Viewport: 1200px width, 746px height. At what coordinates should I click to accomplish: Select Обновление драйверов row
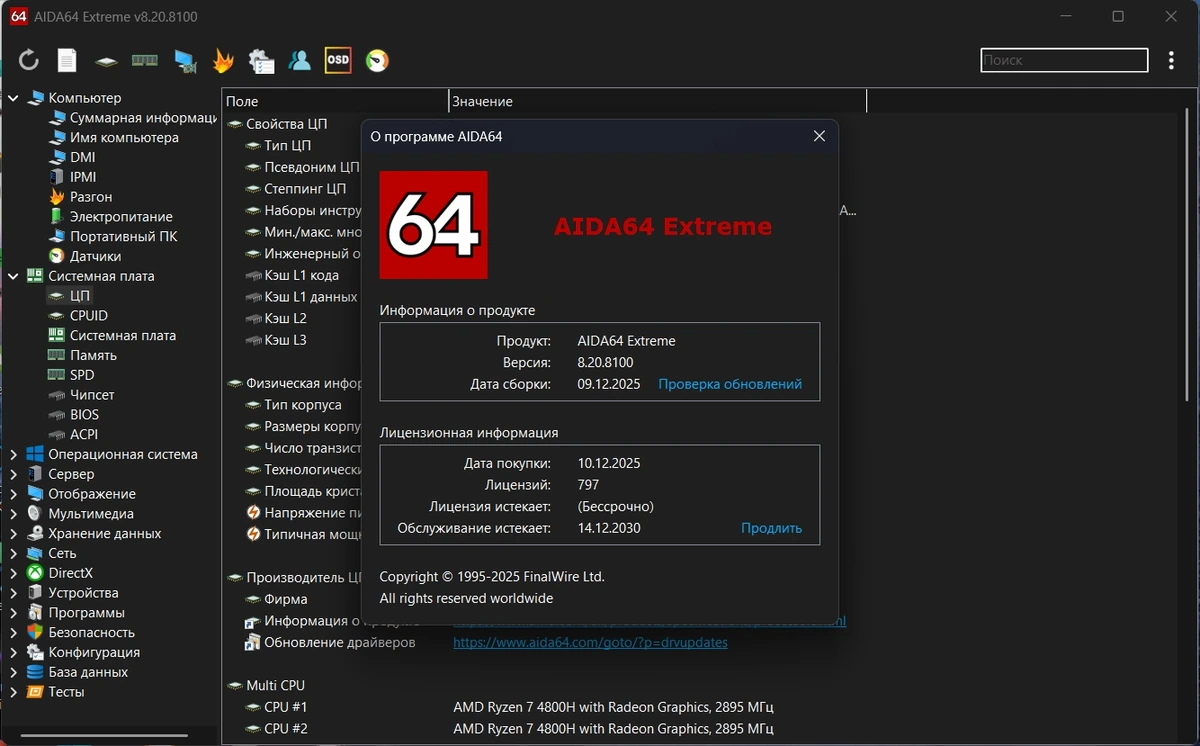tap(340, 642)
